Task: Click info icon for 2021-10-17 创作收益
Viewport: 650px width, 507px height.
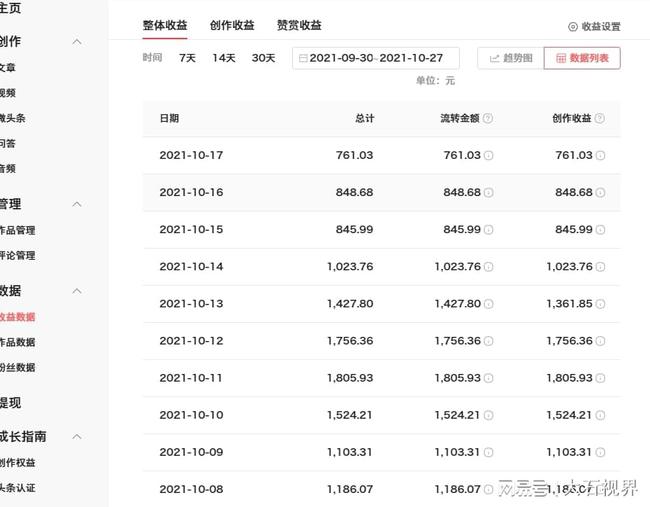Action: click(x=600, y=155)
